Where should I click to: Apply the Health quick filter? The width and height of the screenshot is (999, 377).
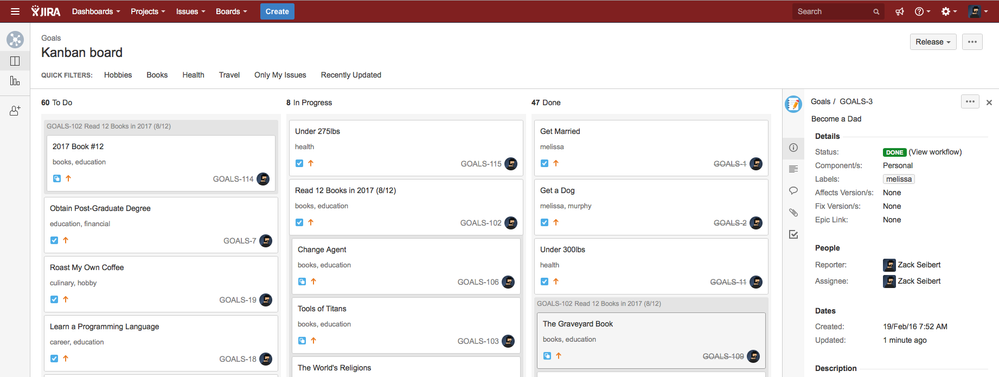193,75
